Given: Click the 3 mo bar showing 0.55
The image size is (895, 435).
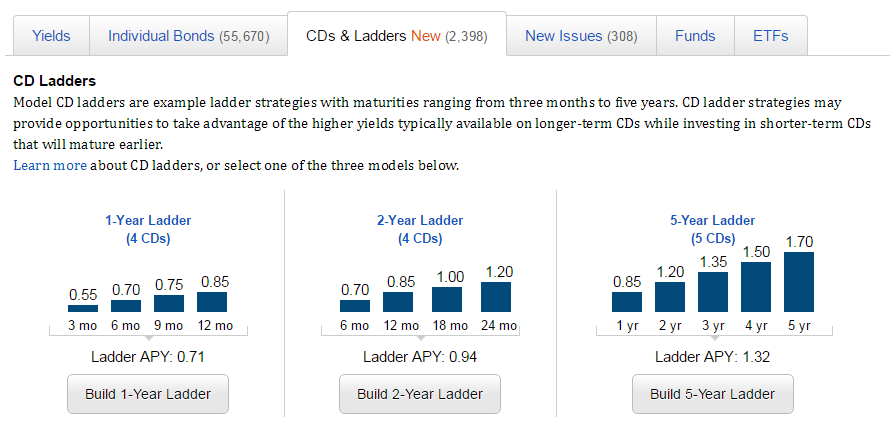Looking at the screenshot, I should [83, 308].
